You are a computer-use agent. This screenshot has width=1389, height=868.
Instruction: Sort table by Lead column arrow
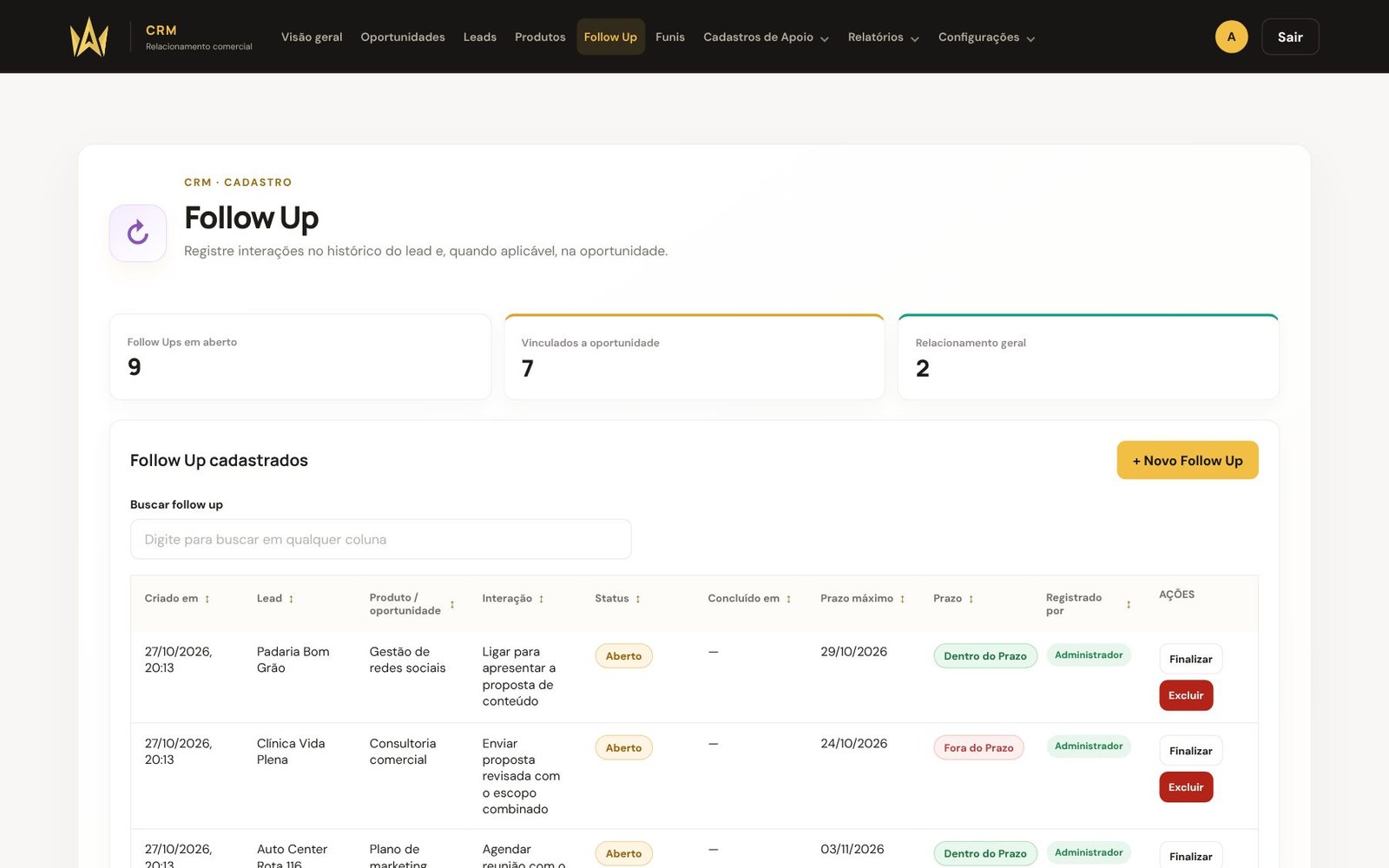(291, 599)
